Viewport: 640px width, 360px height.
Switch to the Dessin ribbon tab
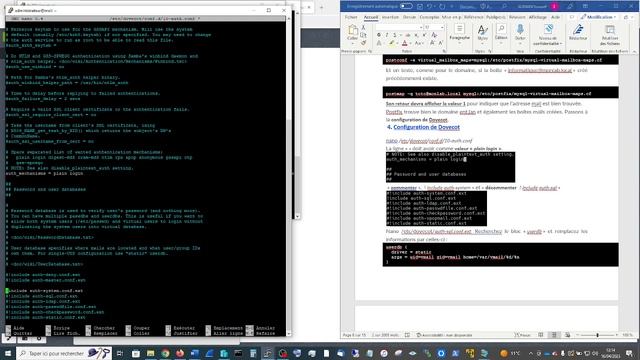409,17
